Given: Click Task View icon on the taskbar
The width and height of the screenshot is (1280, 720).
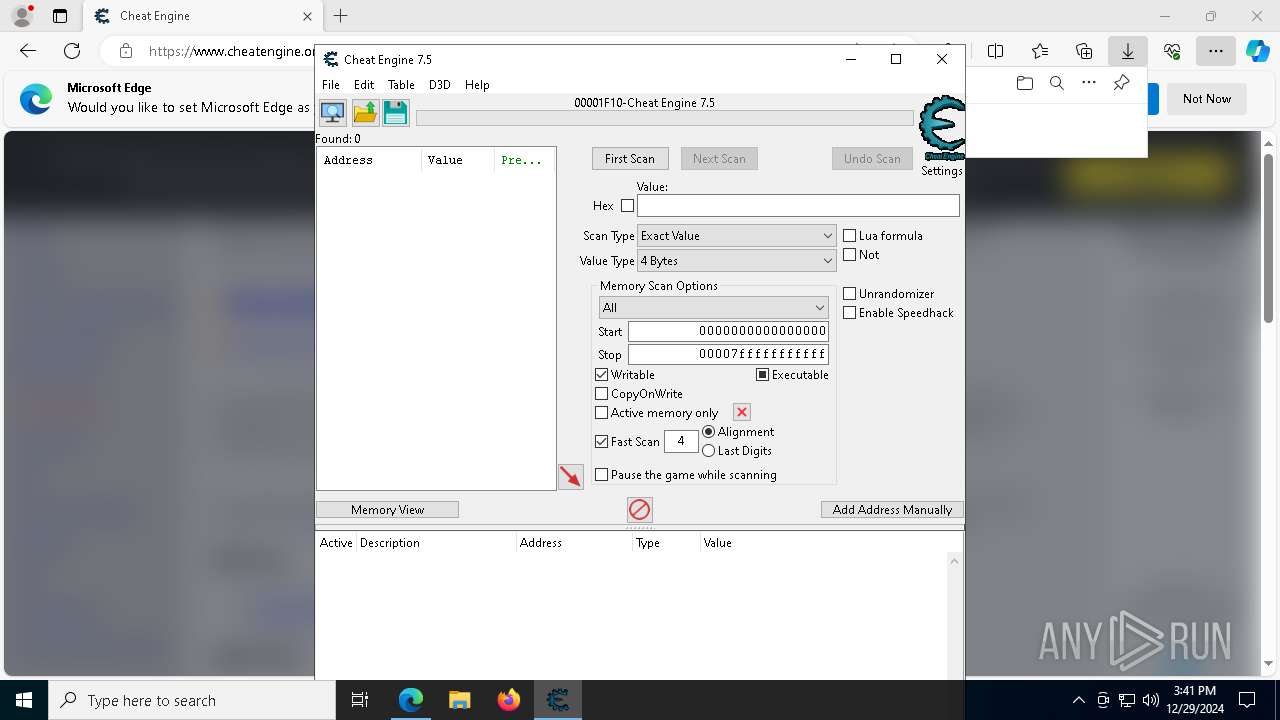Looking at the screenshot, I should click(x=360, y=700).
